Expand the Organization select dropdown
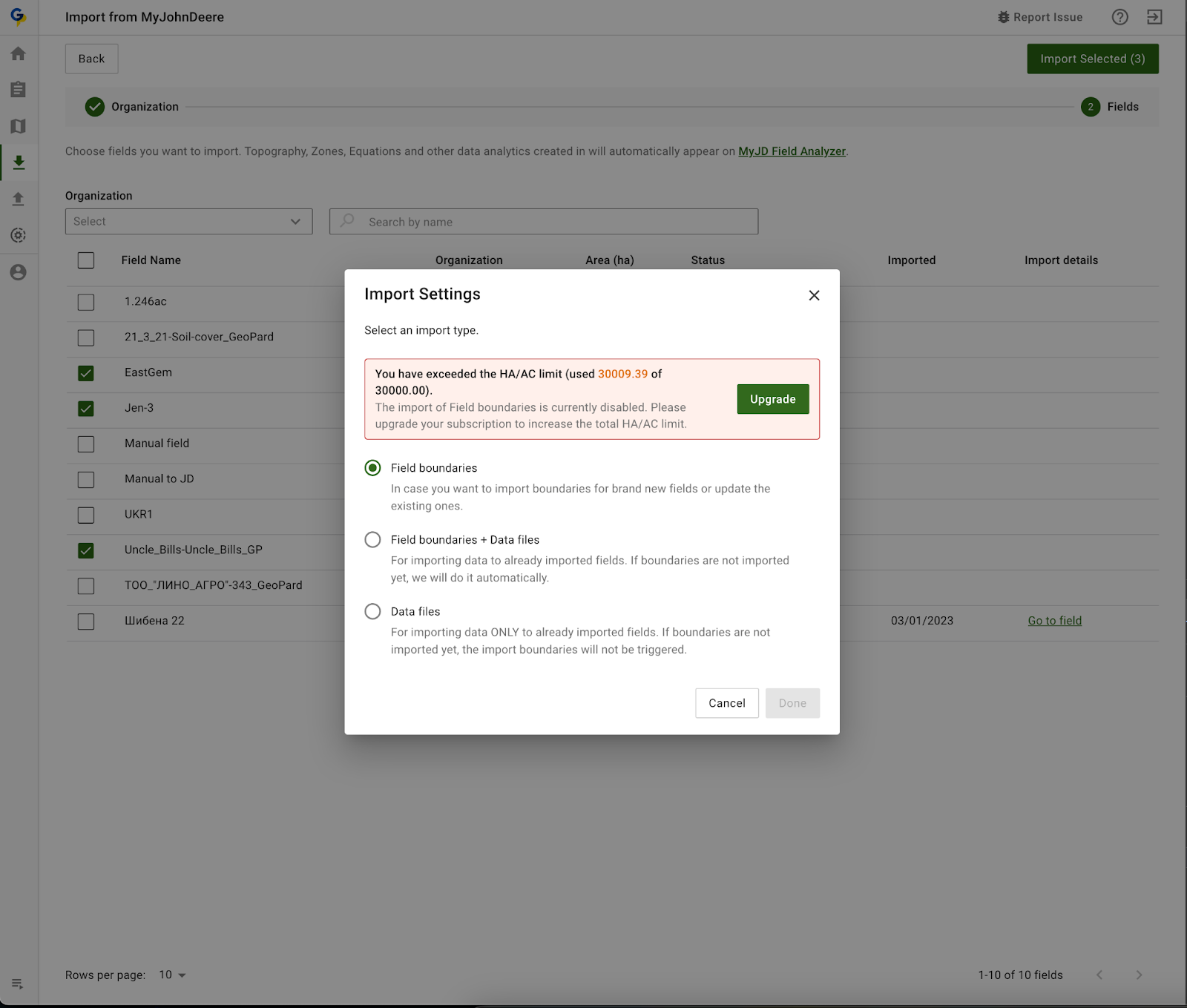 [188, 222]
